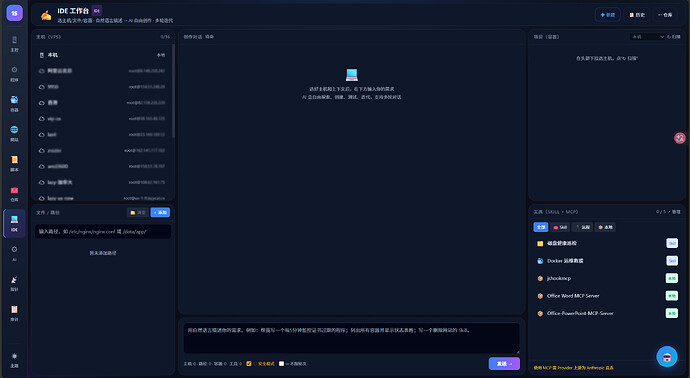This screenshot has height=378, width=690.
Task: Click package icon beside Office-PowerPoint-MCP-Server
Action: pyautogui.click(x=540, y=314)
